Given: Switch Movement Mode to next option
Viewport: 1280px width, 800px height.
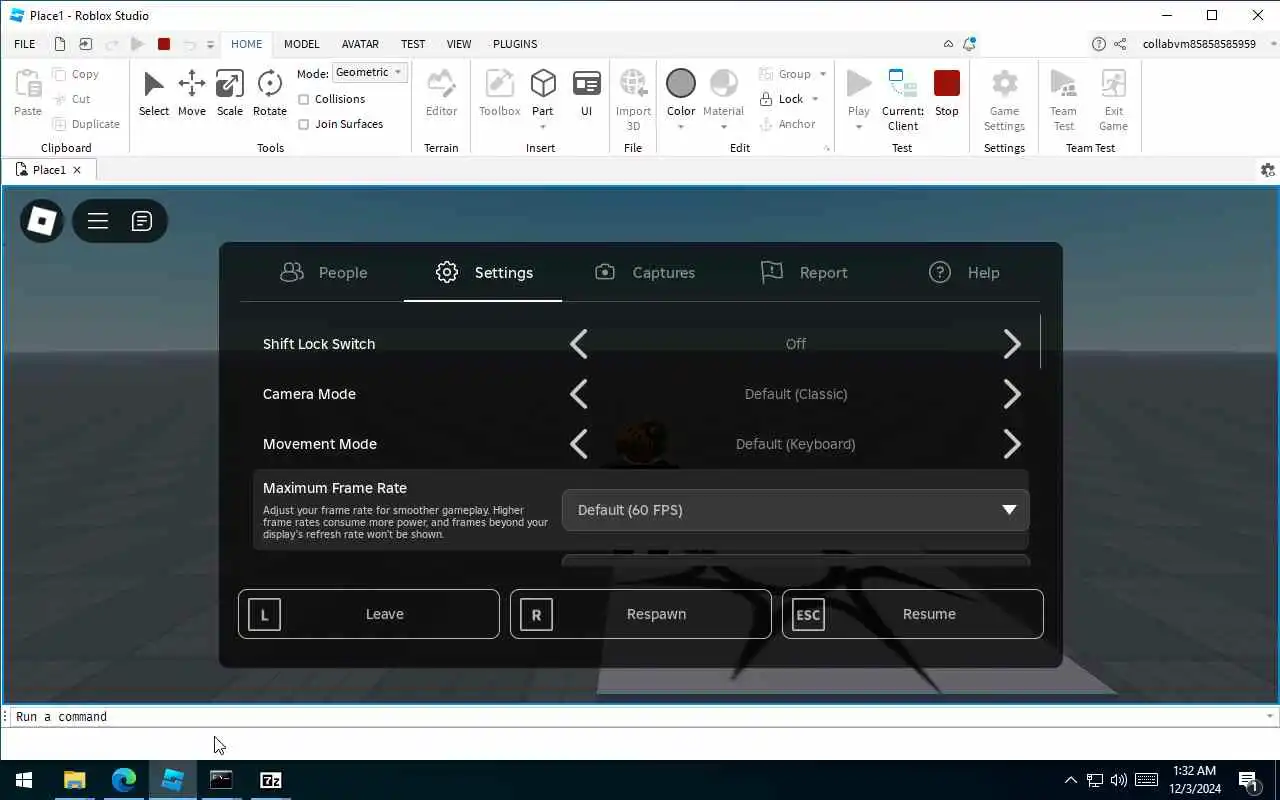Looking at the screenshot, I should click(x=1012, y=444).
